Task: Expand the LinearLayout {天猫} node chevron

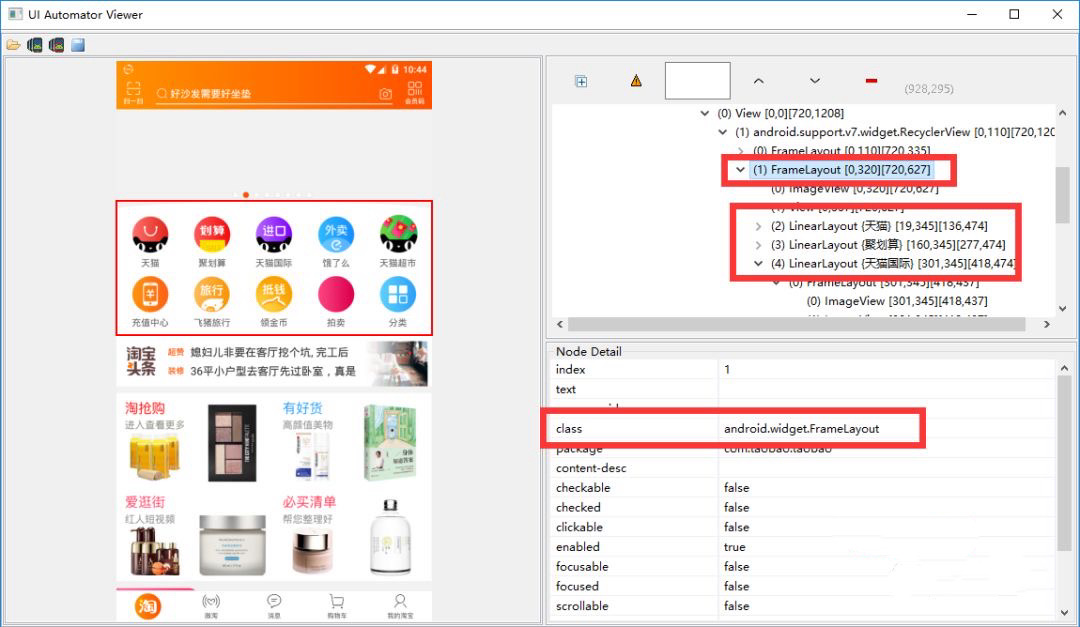Action: (x=758, y=226)
